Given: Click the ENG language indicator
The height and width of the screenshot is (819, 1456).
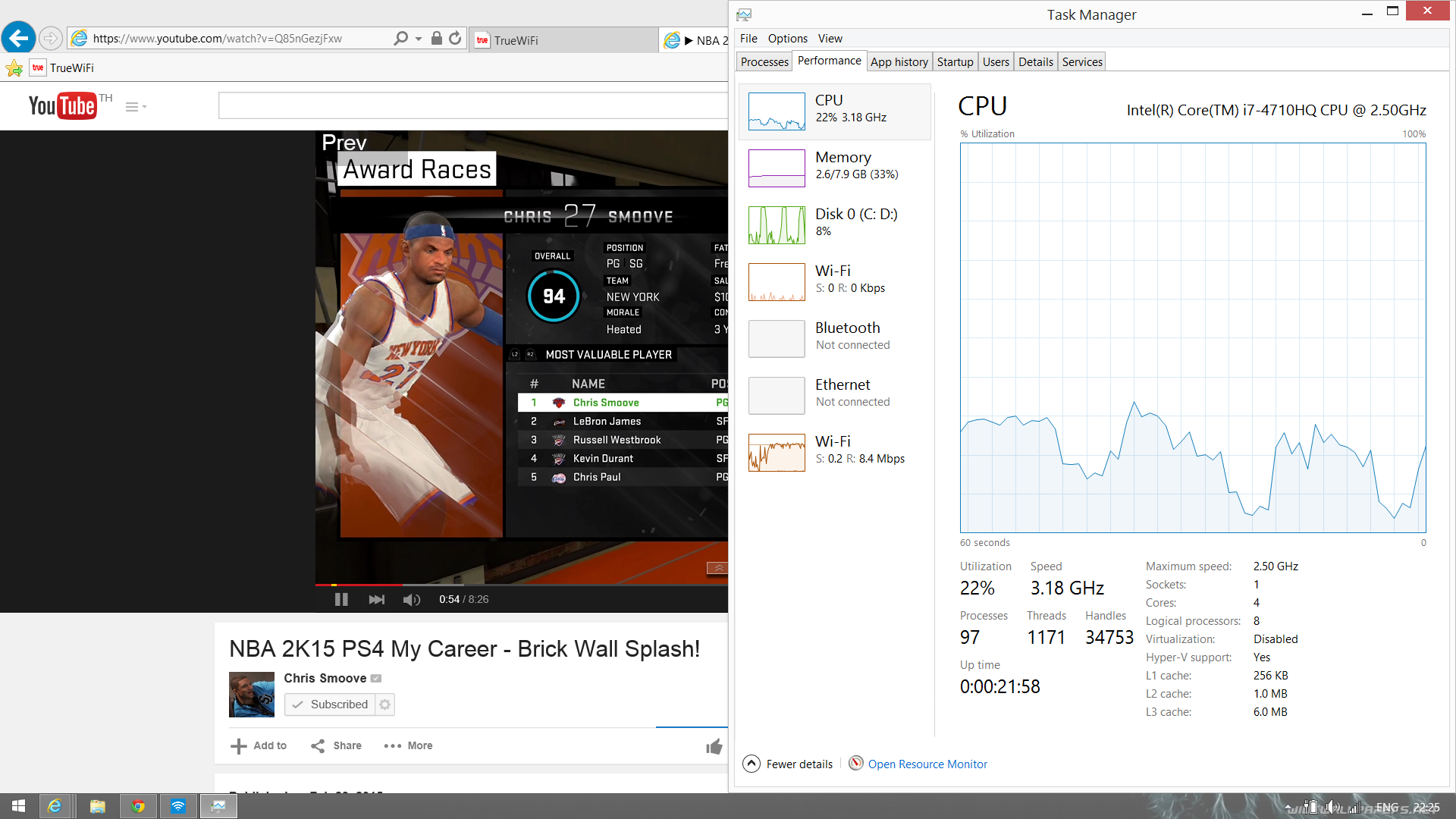Looking at the screenshot, I should click(x=1387, y=808).
